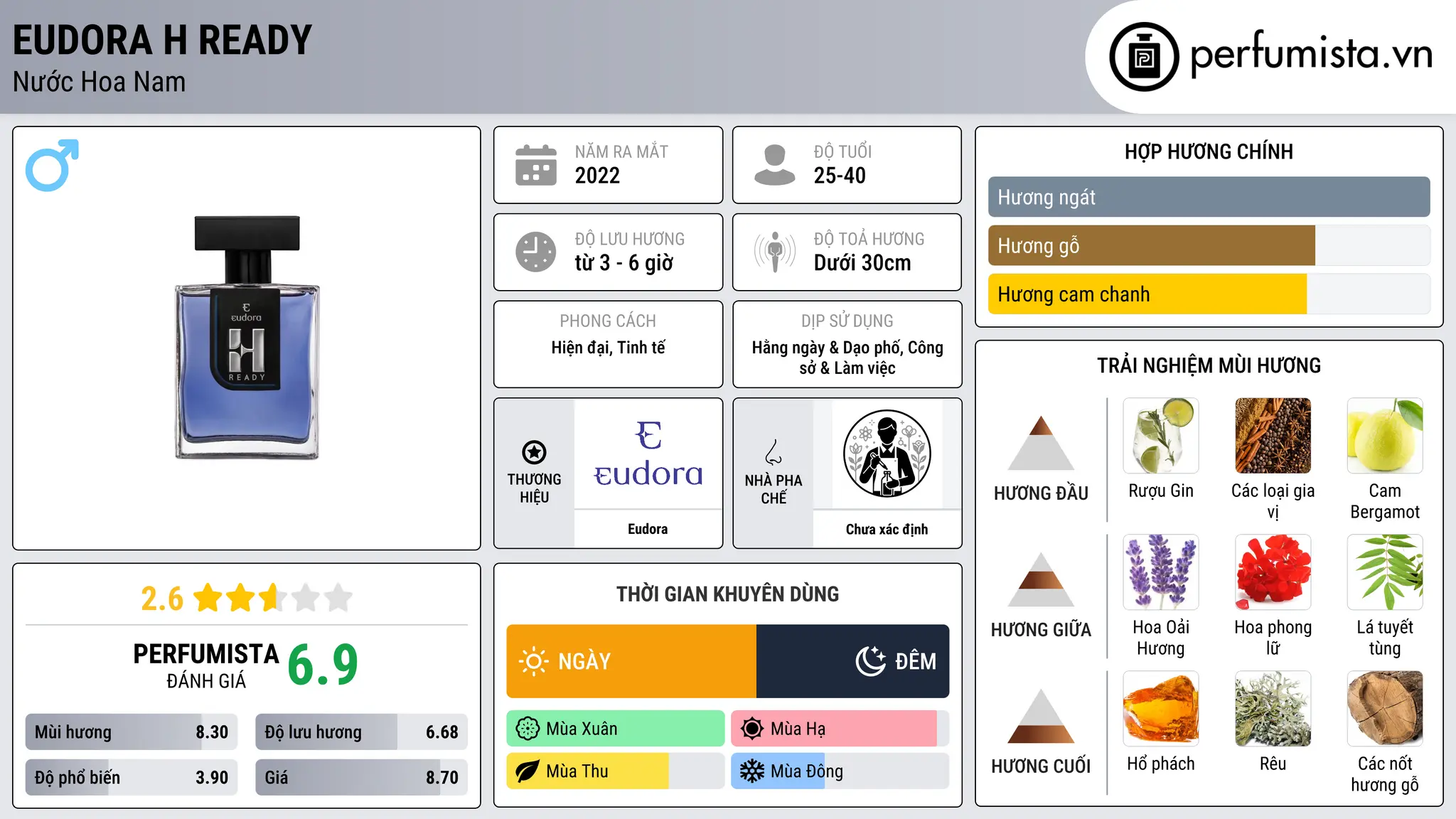Image resolution: width=1456 pixels, height=819 pixels.
Task: Click the style text Hiện đại, Tinh tế
Action: (608, 348)
